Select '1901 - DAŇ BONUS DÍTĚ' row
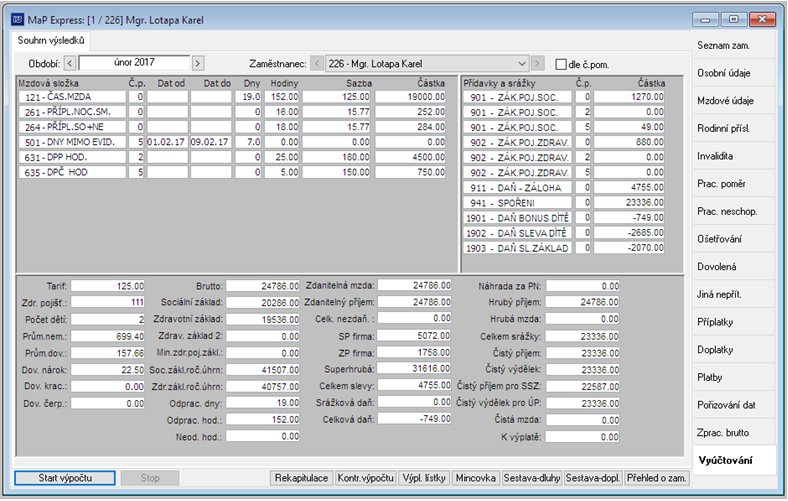788x501 pixels. tap(563, 218)
